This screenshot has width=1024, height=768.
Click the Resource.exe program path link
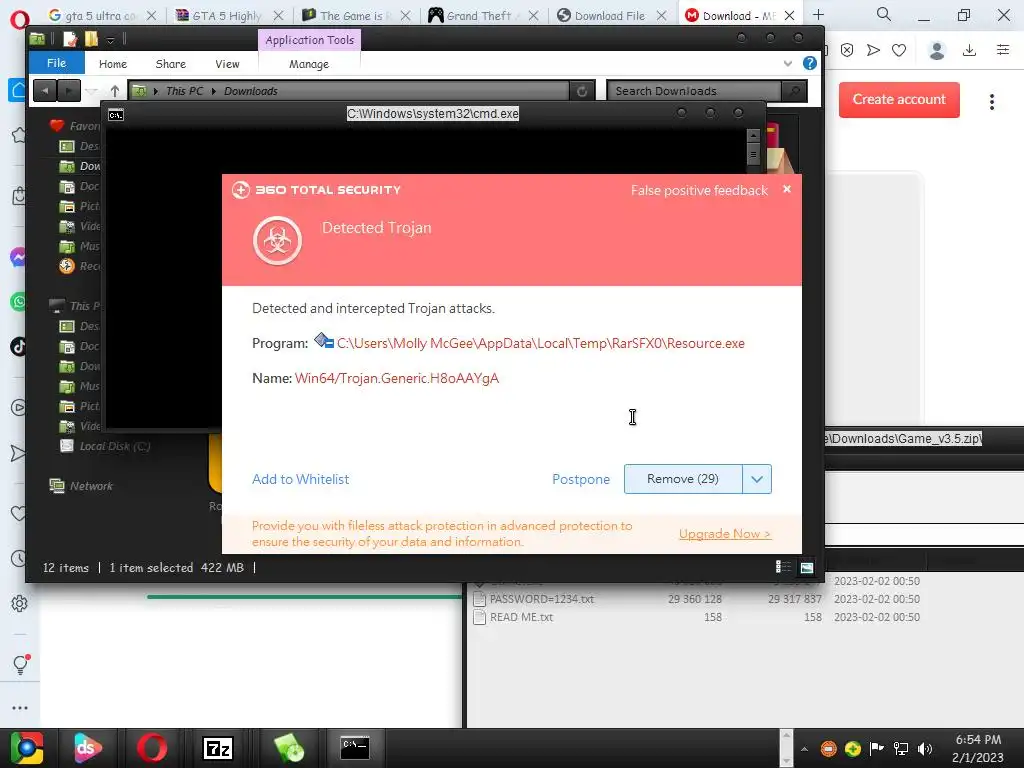(541, 344)
